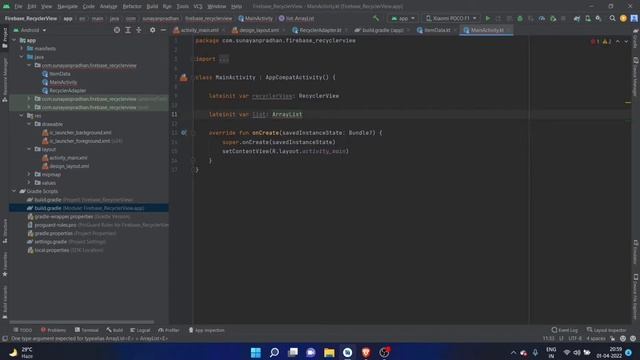Screen dimensions: 640x360
Task: Collapse the res folder
Action: click(22, 116)
